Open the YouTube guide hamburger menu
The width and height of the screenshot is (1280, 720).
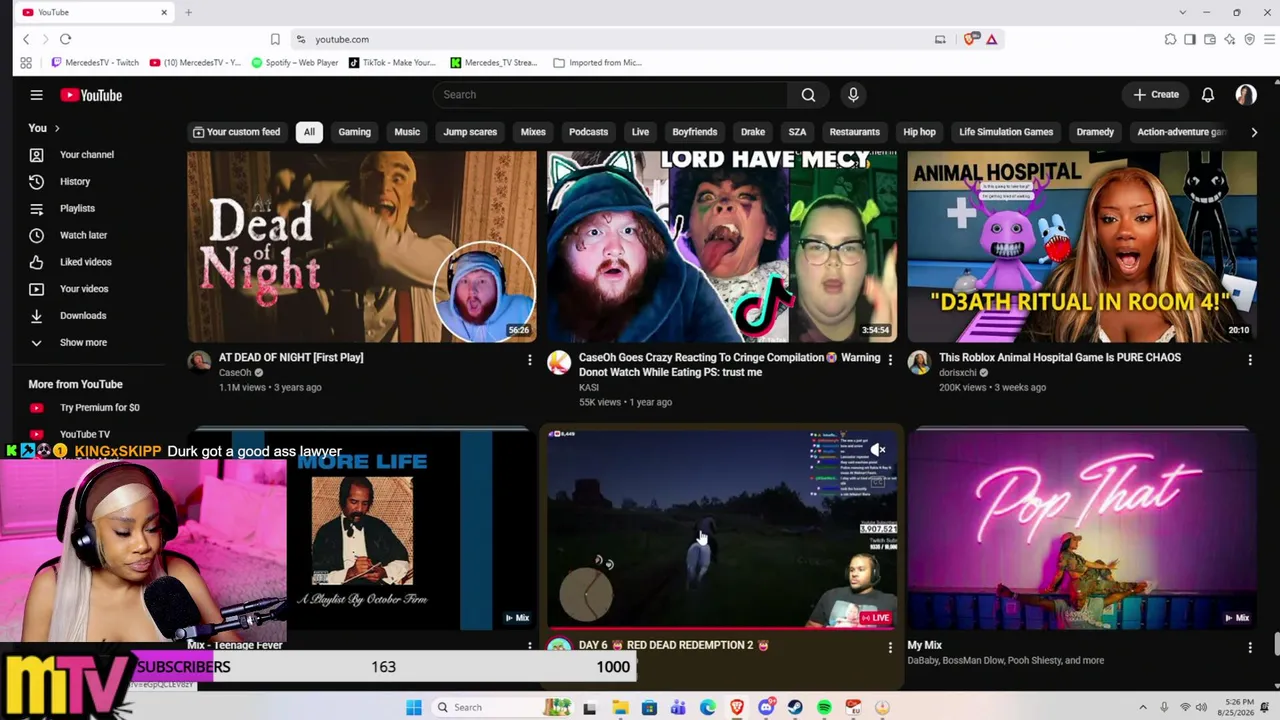[x=36, y=95]
